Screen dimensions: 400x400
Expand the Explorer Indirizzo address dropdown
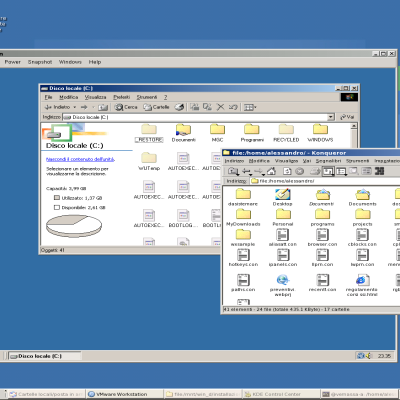pos(330,117)
